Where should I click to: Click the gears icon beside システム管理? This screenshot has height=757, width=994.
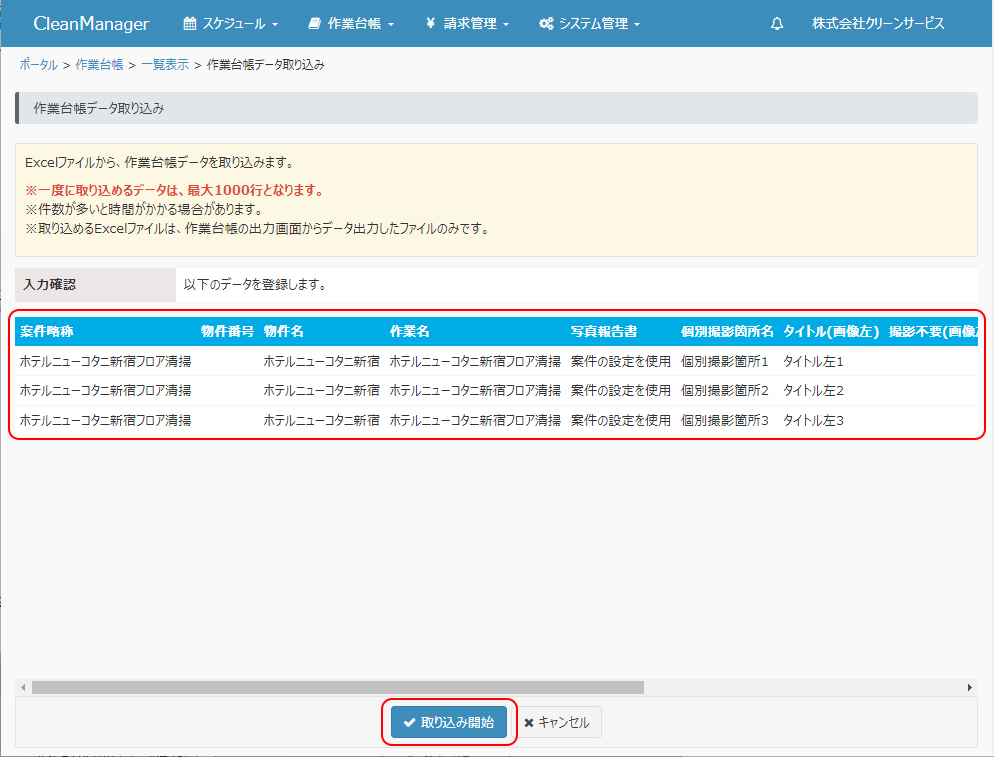coord(546,24)
